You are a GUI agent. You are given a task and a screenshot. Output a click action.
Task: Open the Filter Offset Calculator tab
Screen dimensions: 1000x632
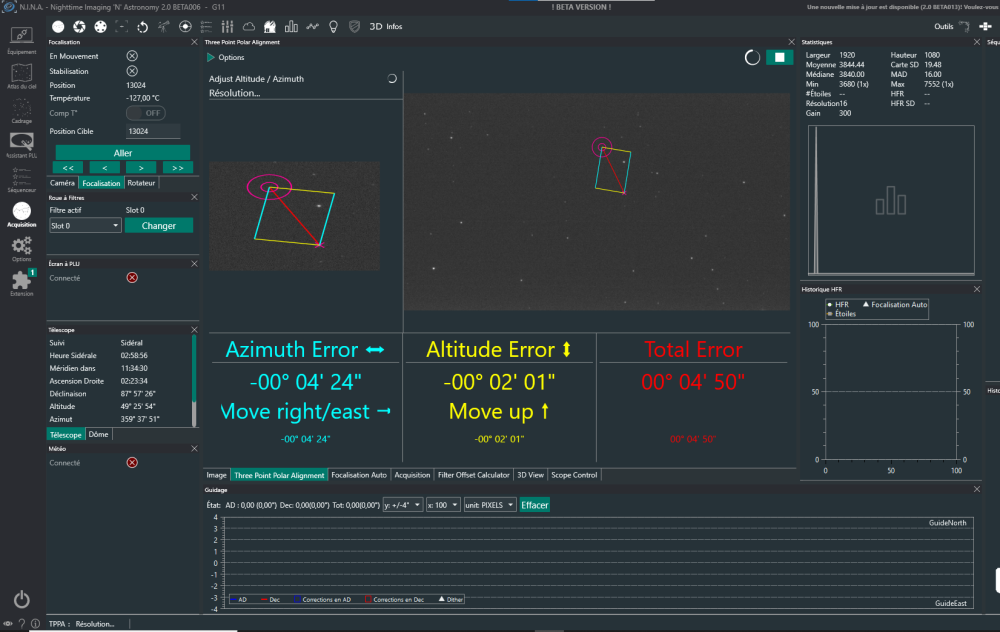tap(473, 475)
